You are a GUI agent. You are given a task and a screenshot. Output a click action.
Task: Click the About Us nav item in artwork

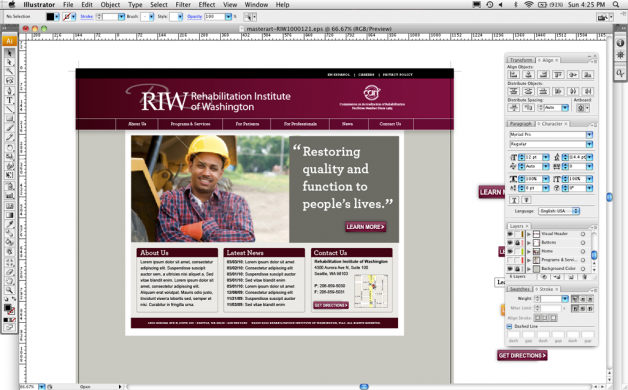(137, 124)
